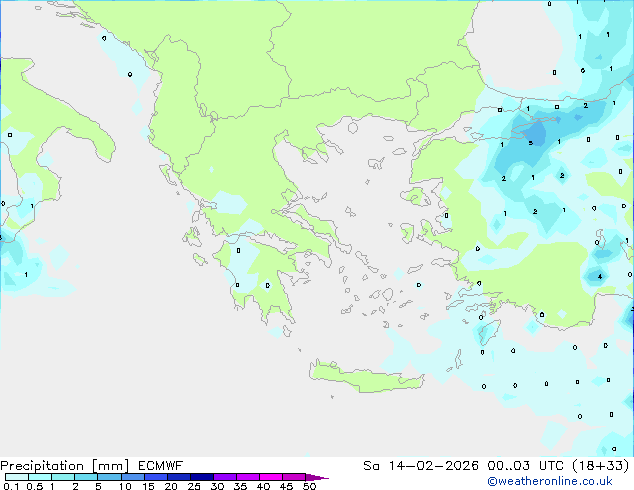
Task: Click the 20–25 mm legend swatch
Action: coord(179,477)
